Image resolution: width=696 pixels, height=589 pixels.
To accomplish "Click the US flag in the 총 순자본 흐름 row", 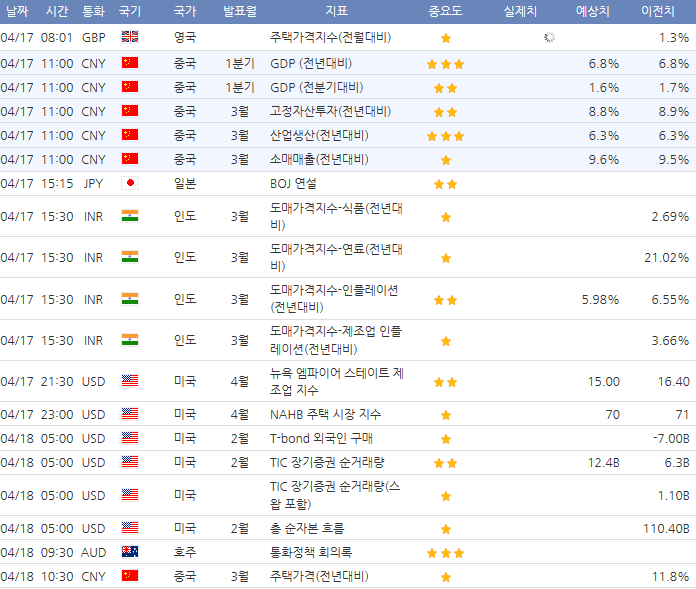I will (x=130, y=528).
